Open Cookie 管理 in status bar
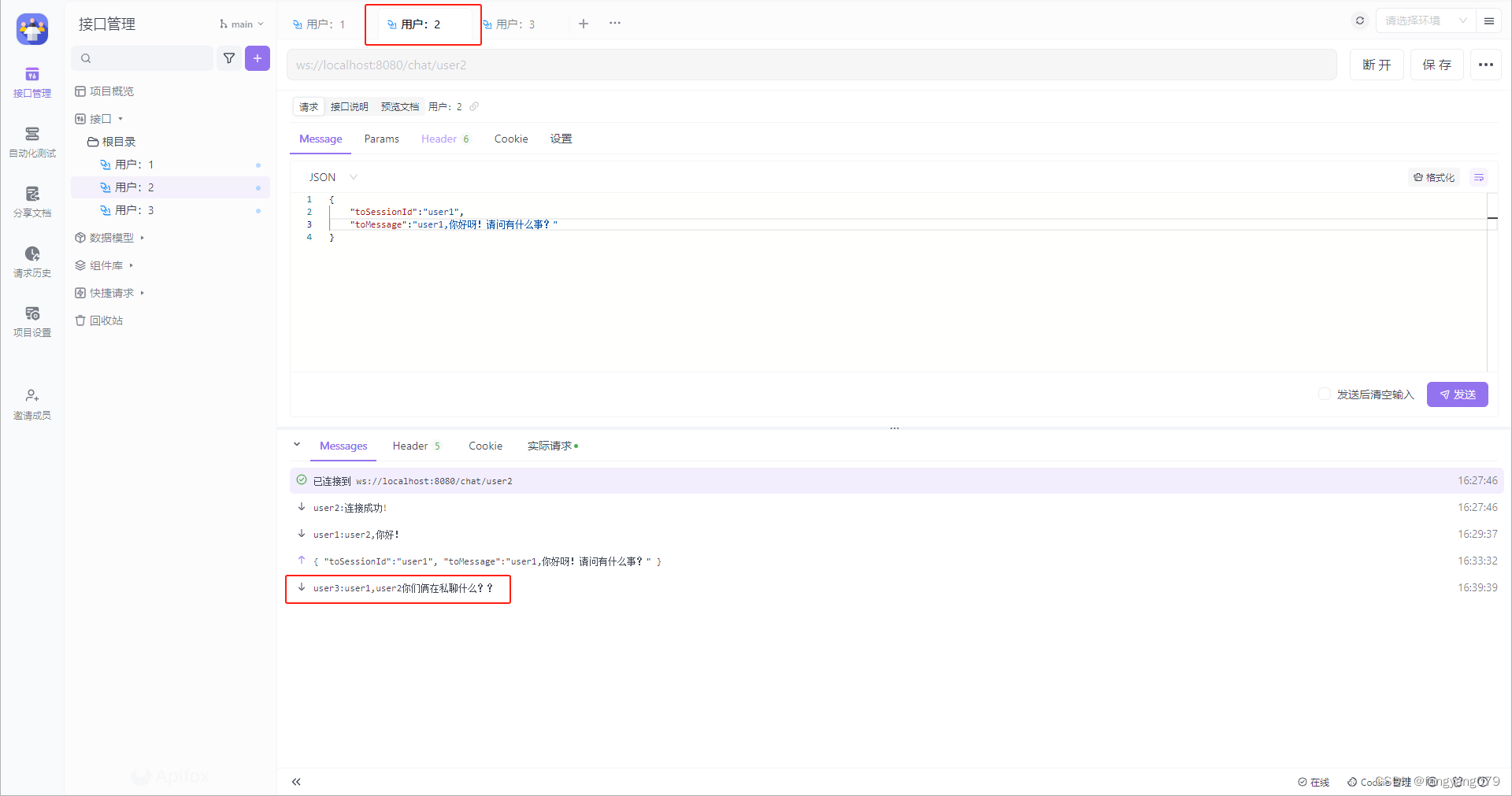This screenshot has height=796, width=1512. pyautogui.click(x=1379, y=782)
